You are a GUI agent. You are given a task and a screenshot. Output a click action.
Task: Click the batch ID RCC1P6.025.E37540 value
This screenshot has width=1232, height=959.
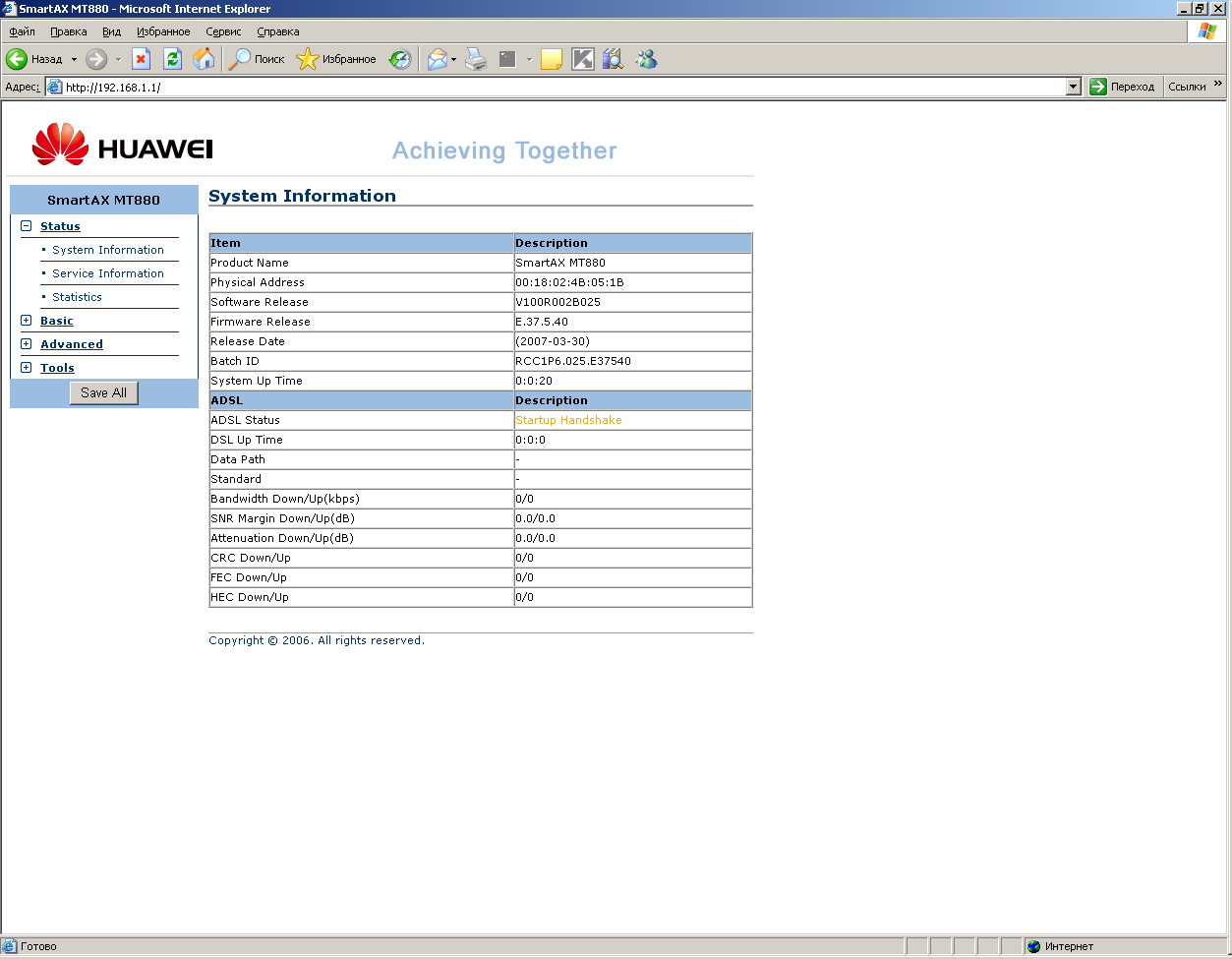pos(573,361)
